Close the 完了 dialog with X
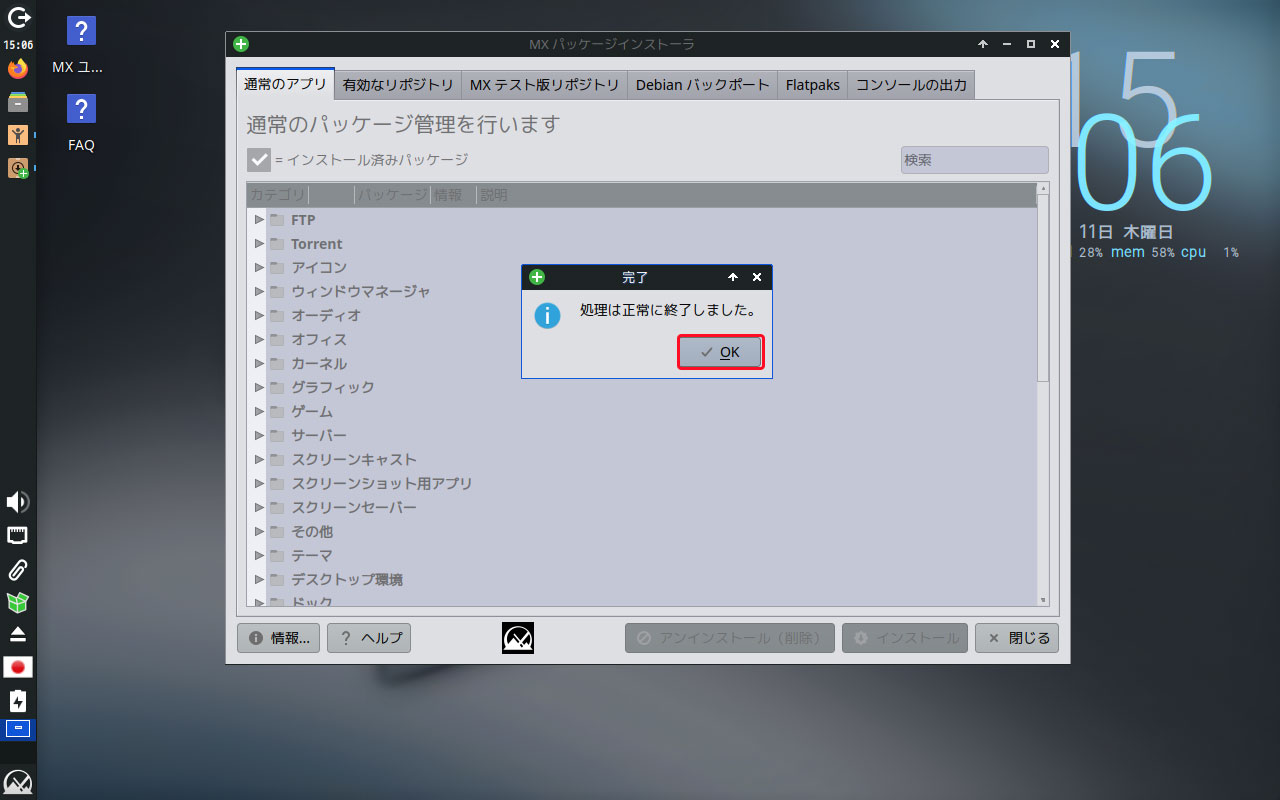The height and width of the screenshot is (800, 1280). point(757,277)
